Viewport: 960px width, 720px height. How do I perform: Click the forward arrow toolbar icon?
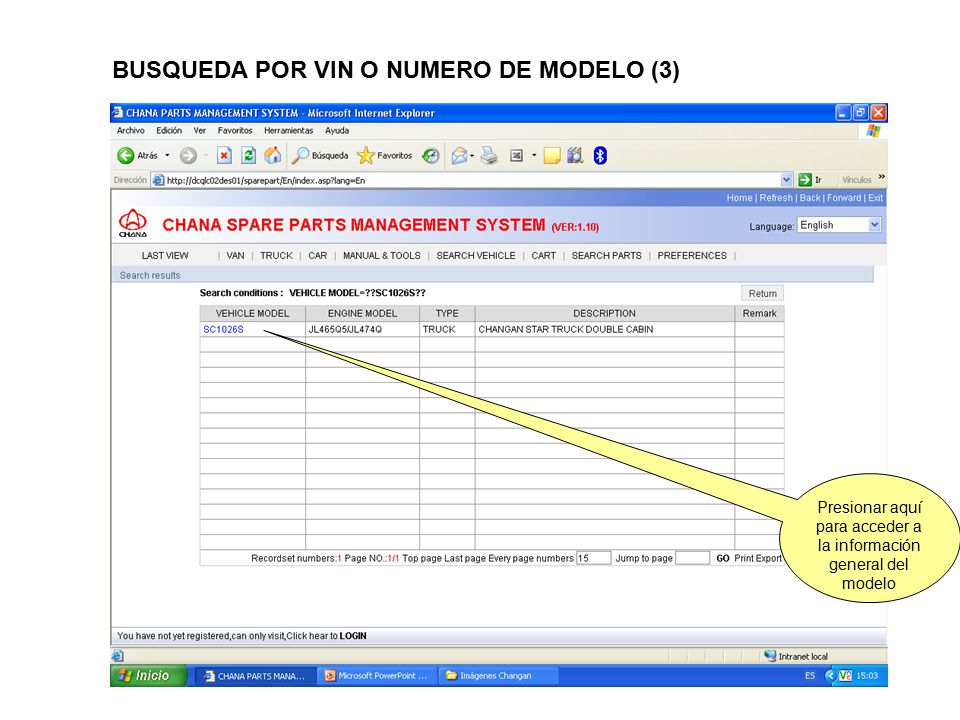point(188,156)
